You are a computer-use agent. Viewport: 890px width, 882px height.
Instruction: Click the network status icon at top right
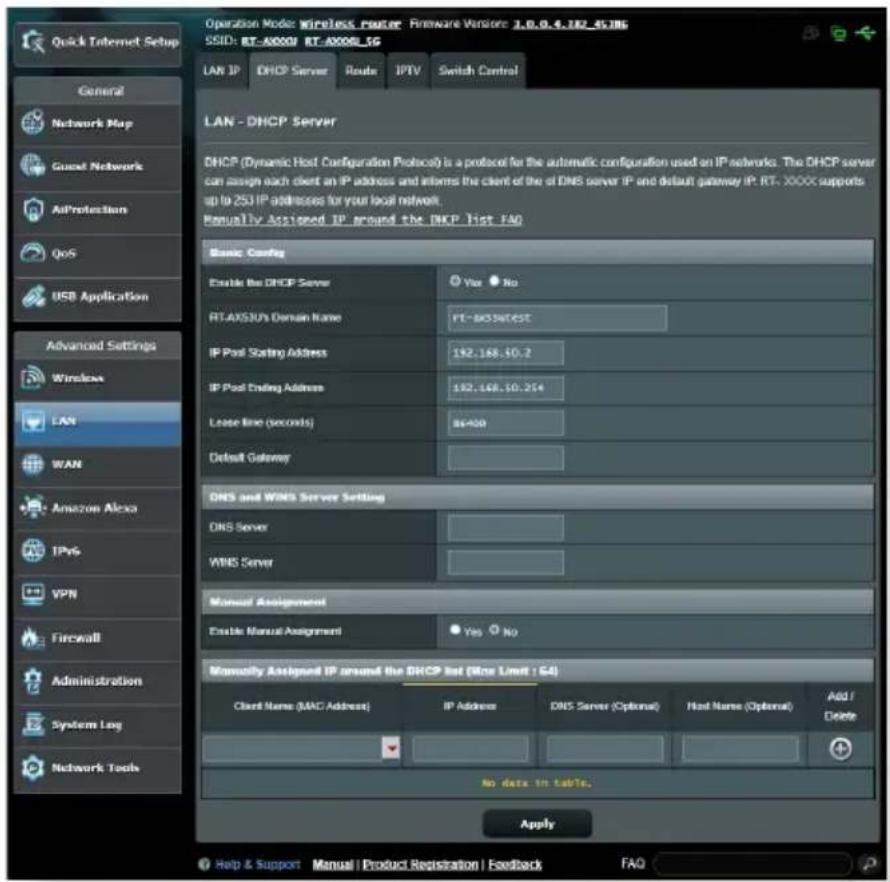(838, 33)
